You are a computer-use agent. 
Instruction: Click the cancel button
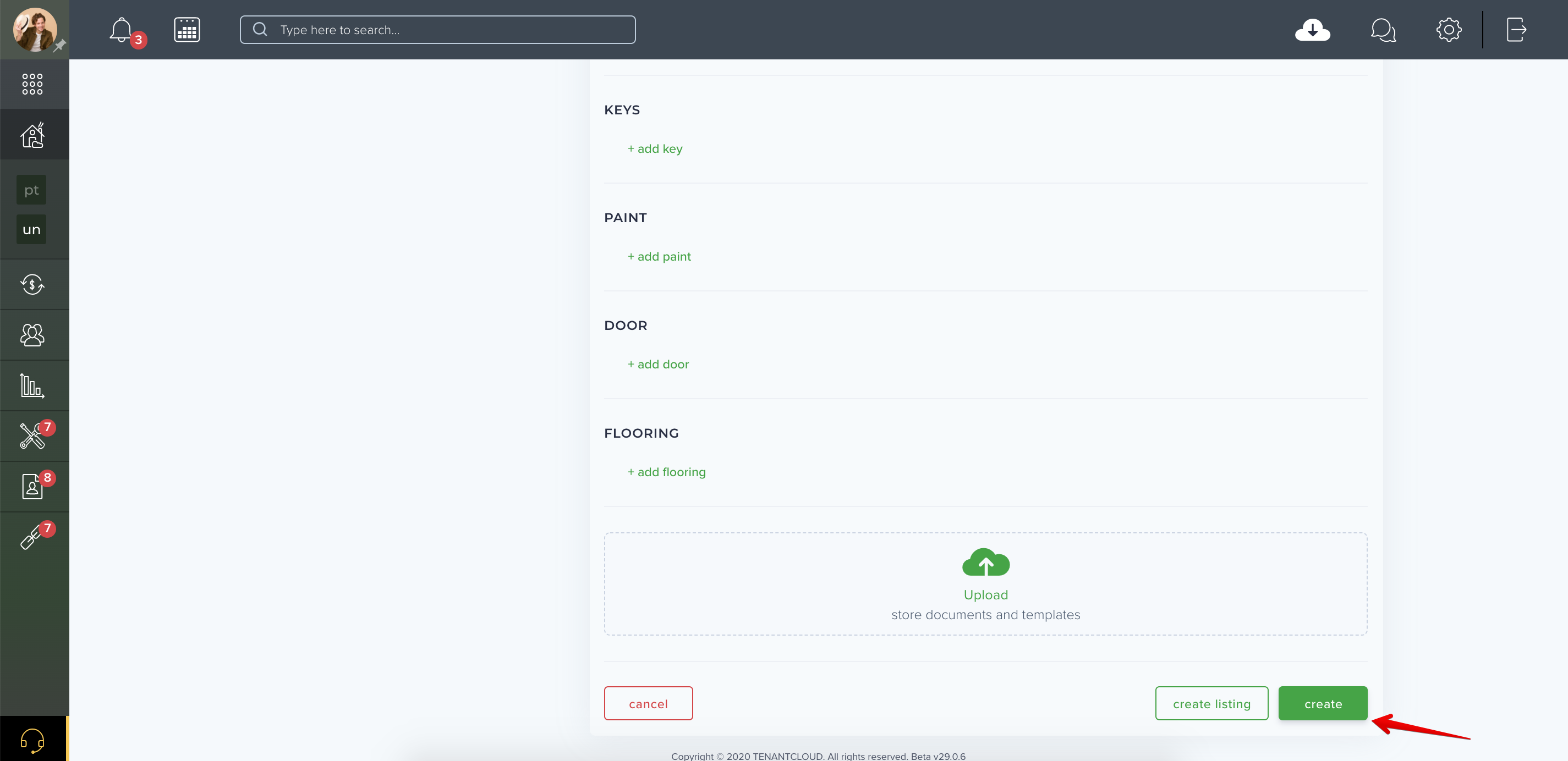[x=648, y=703]
